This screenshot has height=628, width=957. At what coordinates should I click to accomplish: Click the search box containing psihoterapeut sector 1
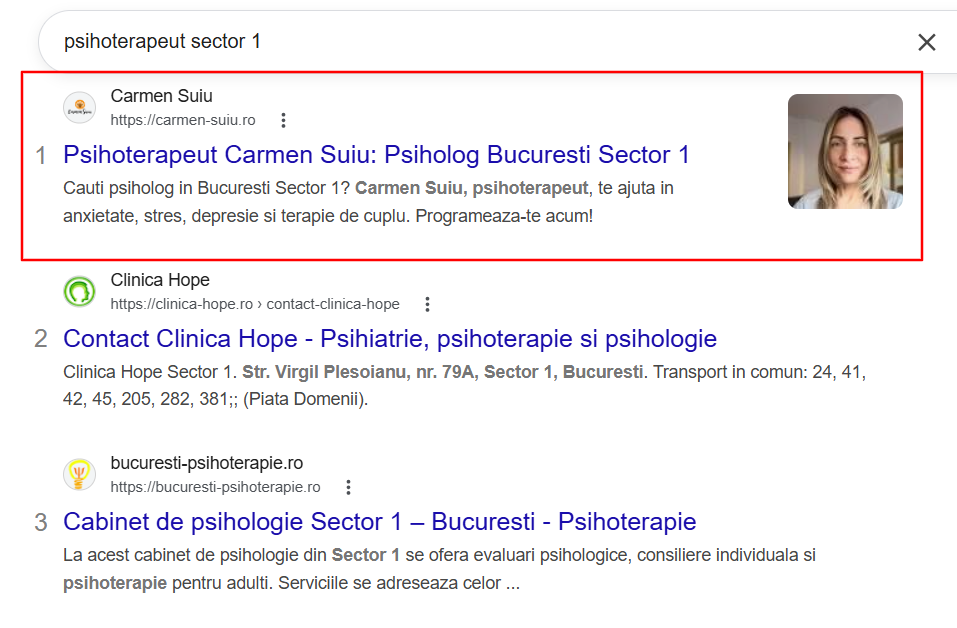click(x=476, y=42)
